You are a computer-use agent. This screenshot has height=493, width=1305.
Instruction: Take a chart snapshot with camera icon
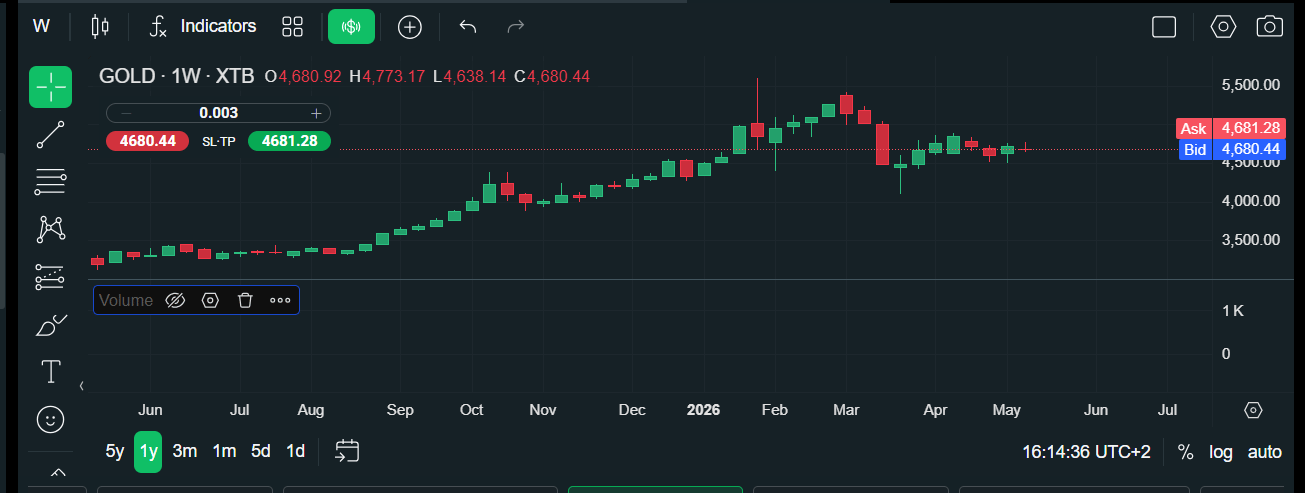pos(1270,27)
